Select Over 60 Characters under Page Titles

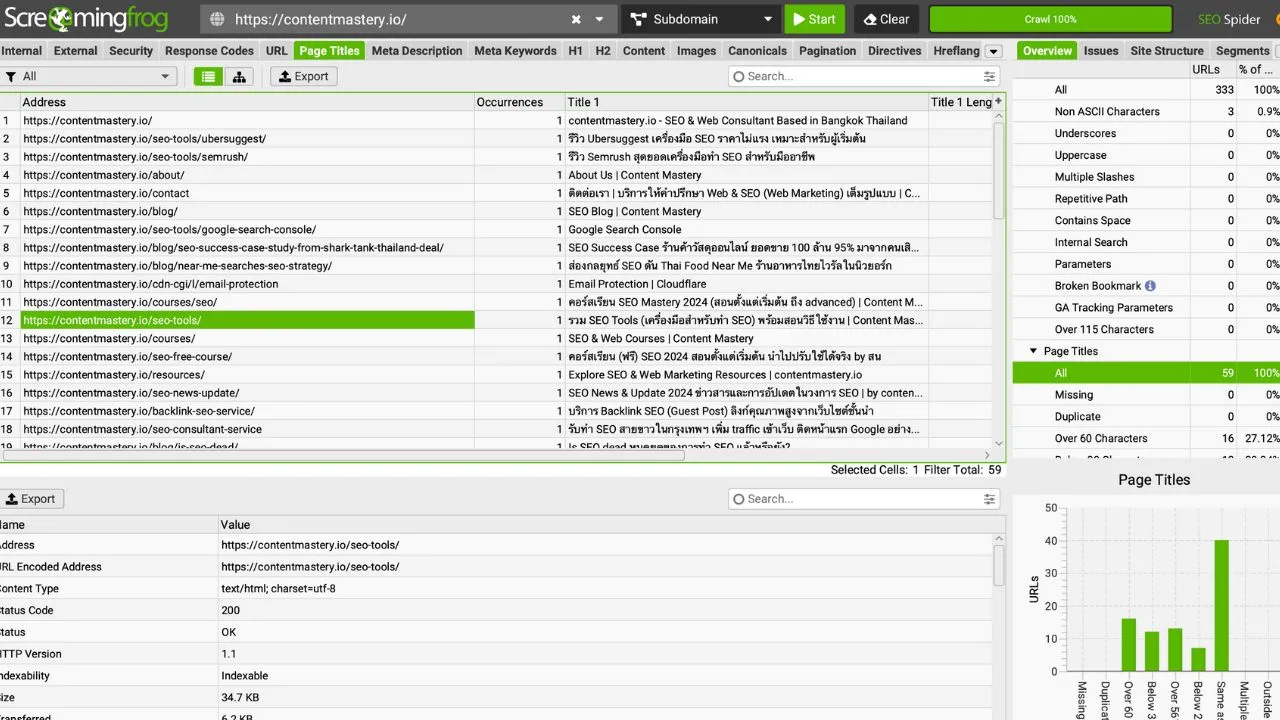pyautogui.click(x=1101, y=439)
